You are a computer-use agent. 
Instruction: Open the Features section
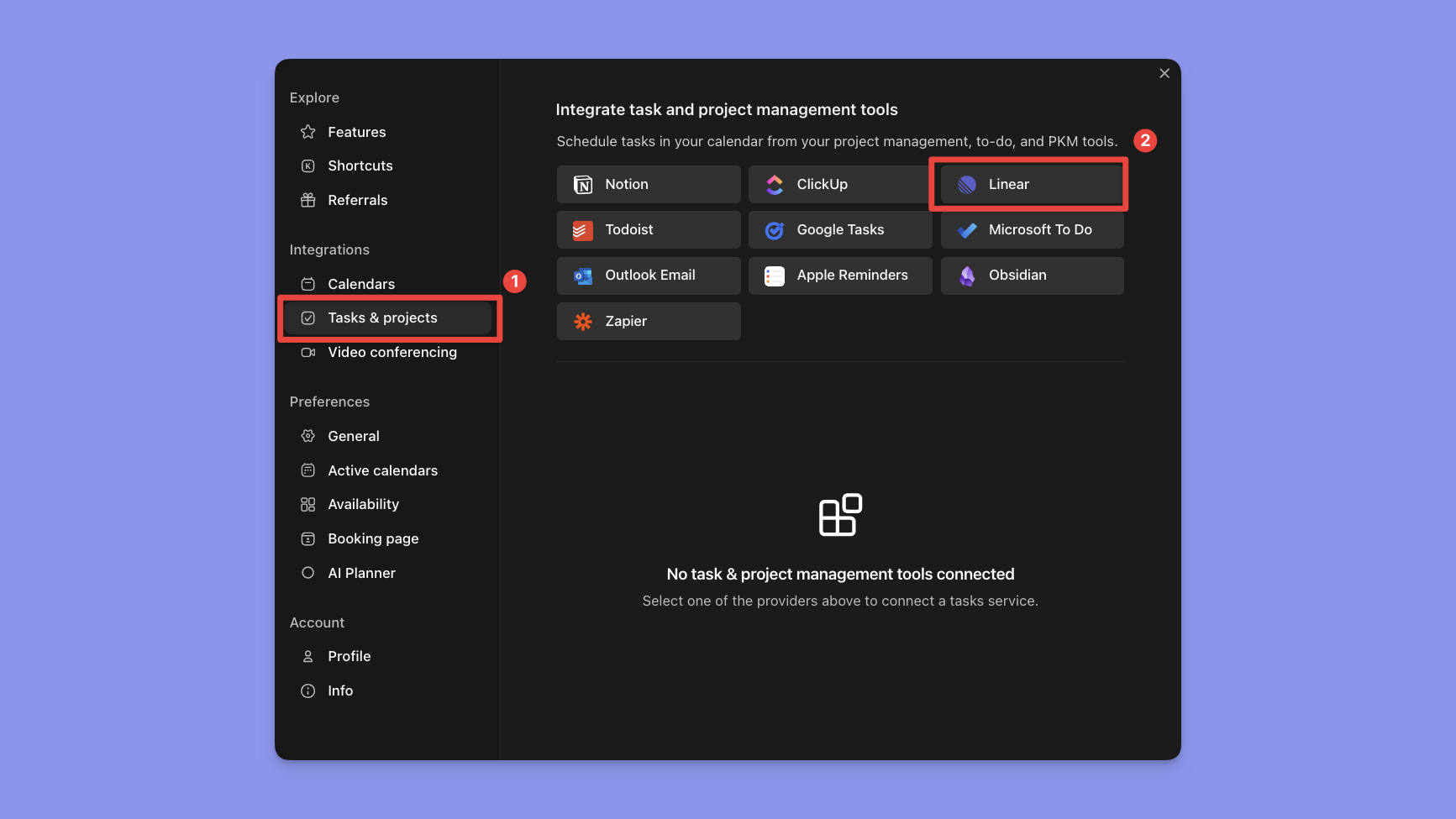(387, 132)
